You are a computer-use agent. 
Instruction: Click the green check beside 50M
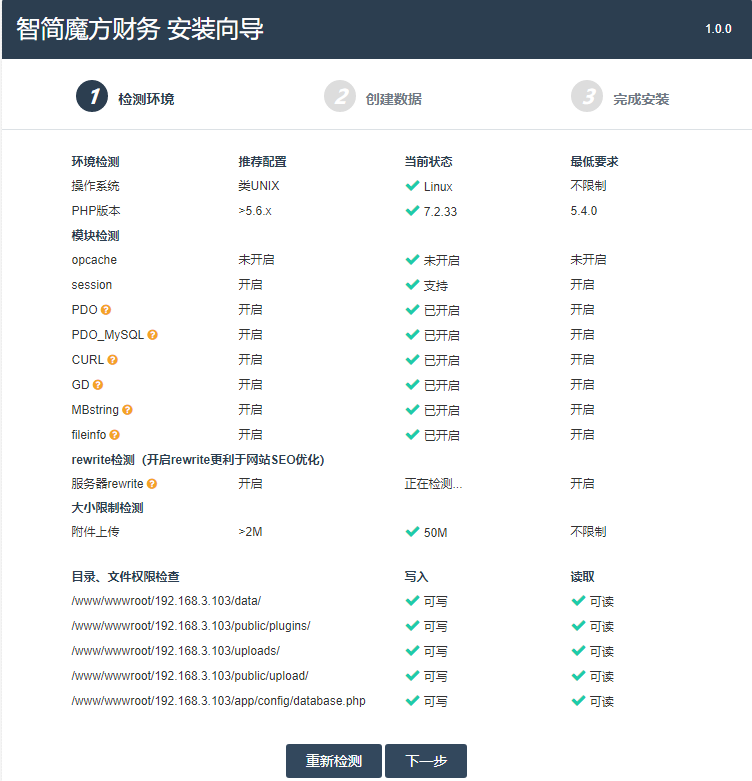click(x=412, y=532)
